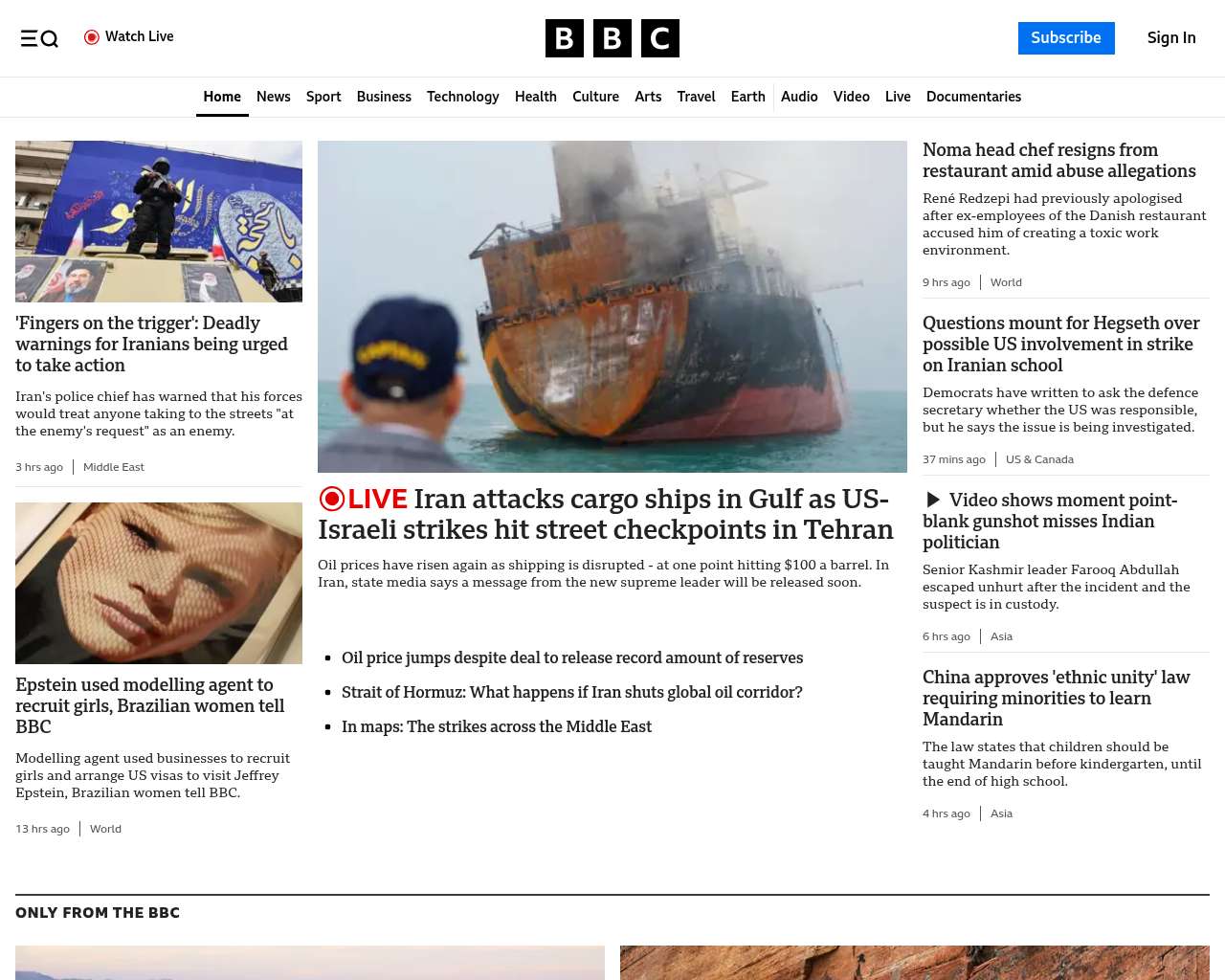Go to the Technology section
Viewport: 1225px width, 980px height.
point(462,97)
